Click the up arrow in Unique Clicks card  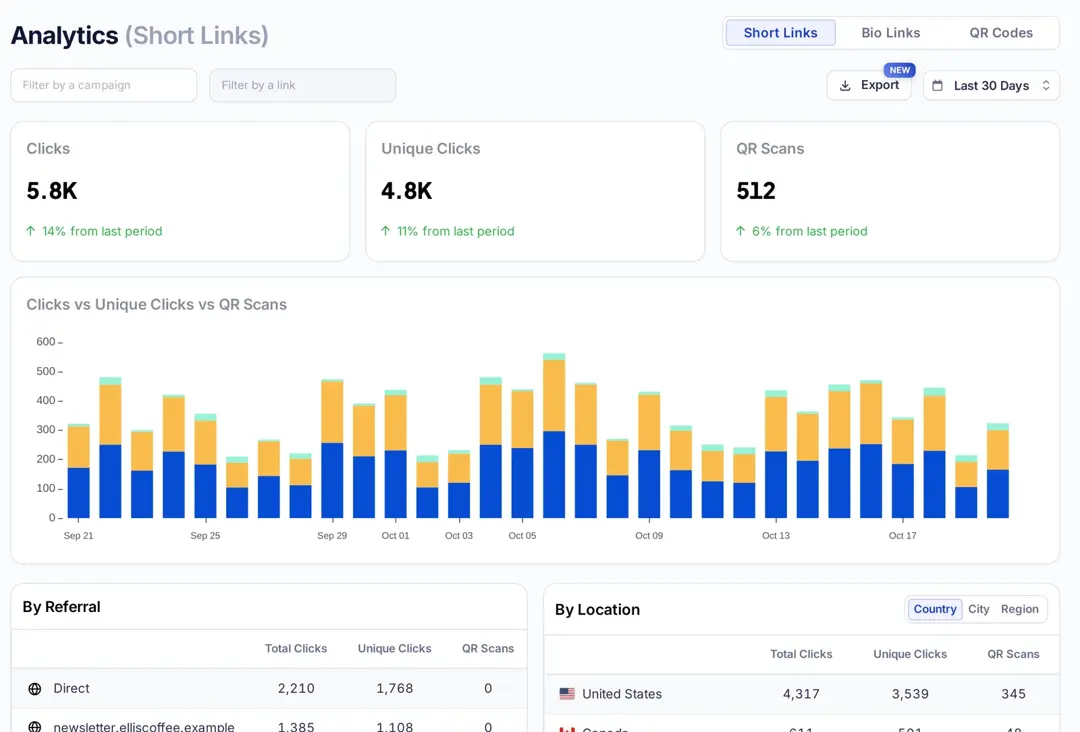[386, 231]
